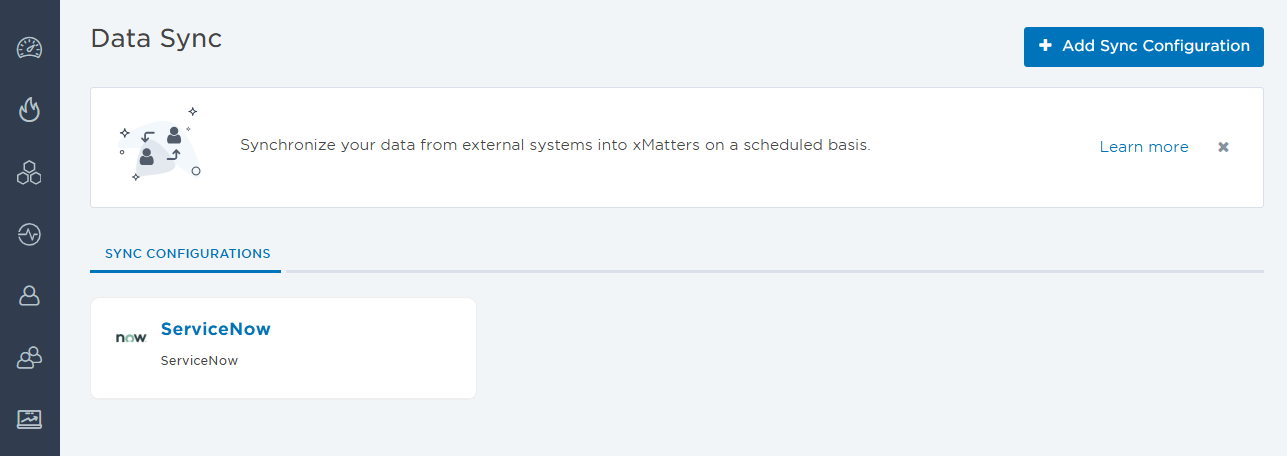Open the pulse activity icon in sidebar
This screenshot has height=456, width=1287.
[x=29, y=234]
